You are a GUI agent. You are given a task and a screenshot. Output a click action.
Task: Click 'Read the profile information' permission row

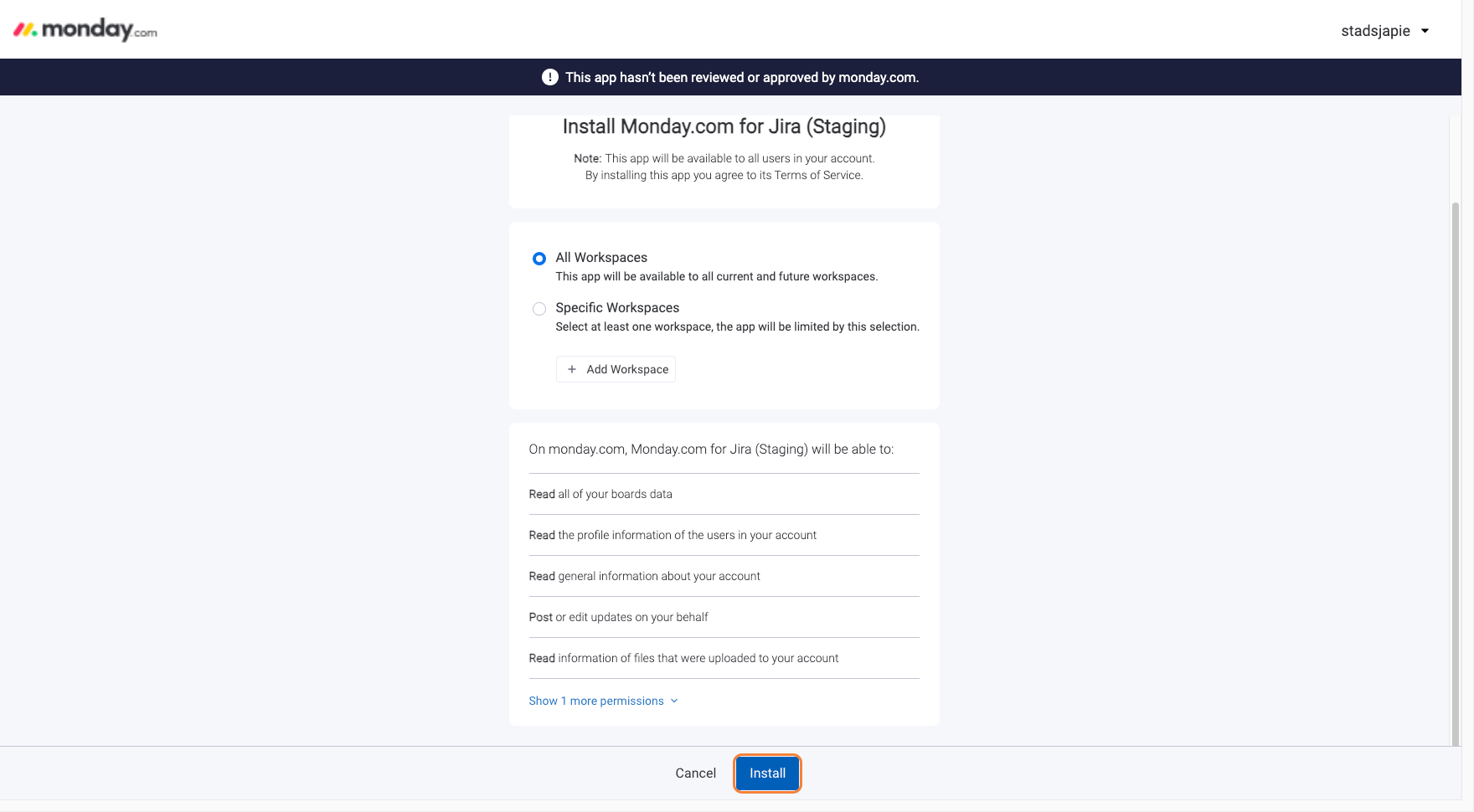724,535
